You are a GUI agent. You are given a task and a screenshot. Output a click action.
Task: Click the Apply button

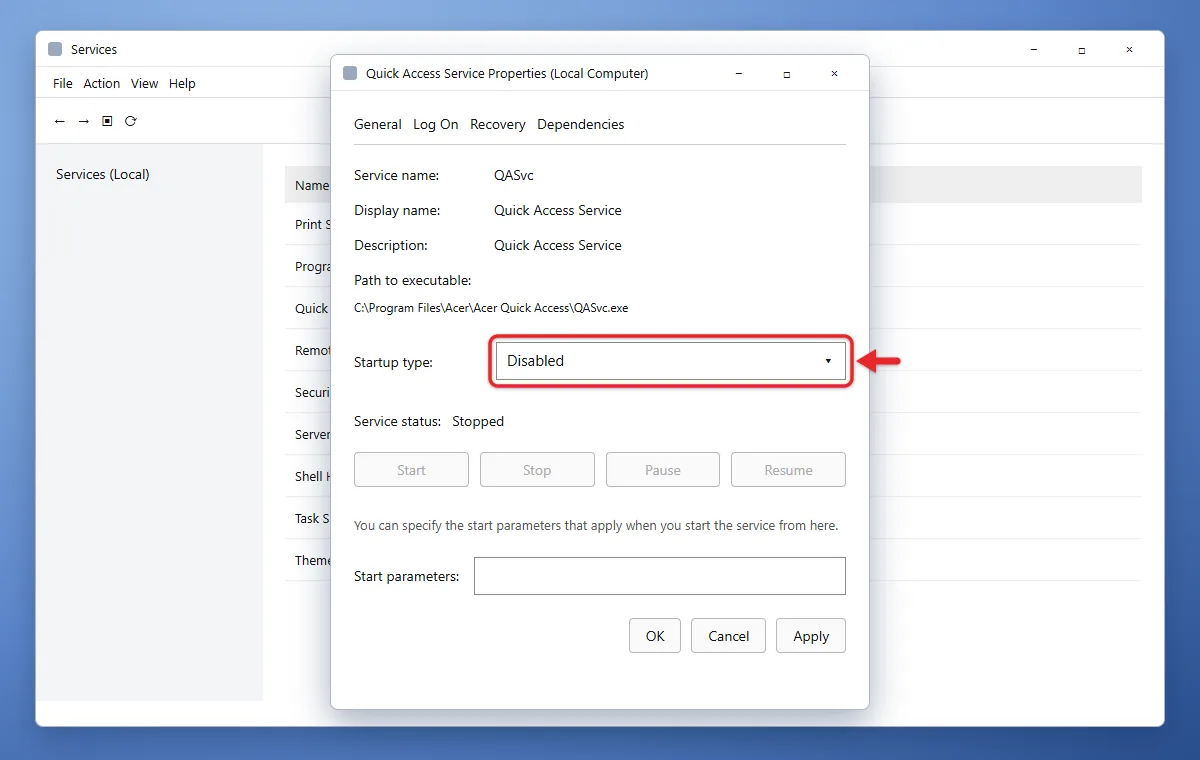[x=811, y=636]
